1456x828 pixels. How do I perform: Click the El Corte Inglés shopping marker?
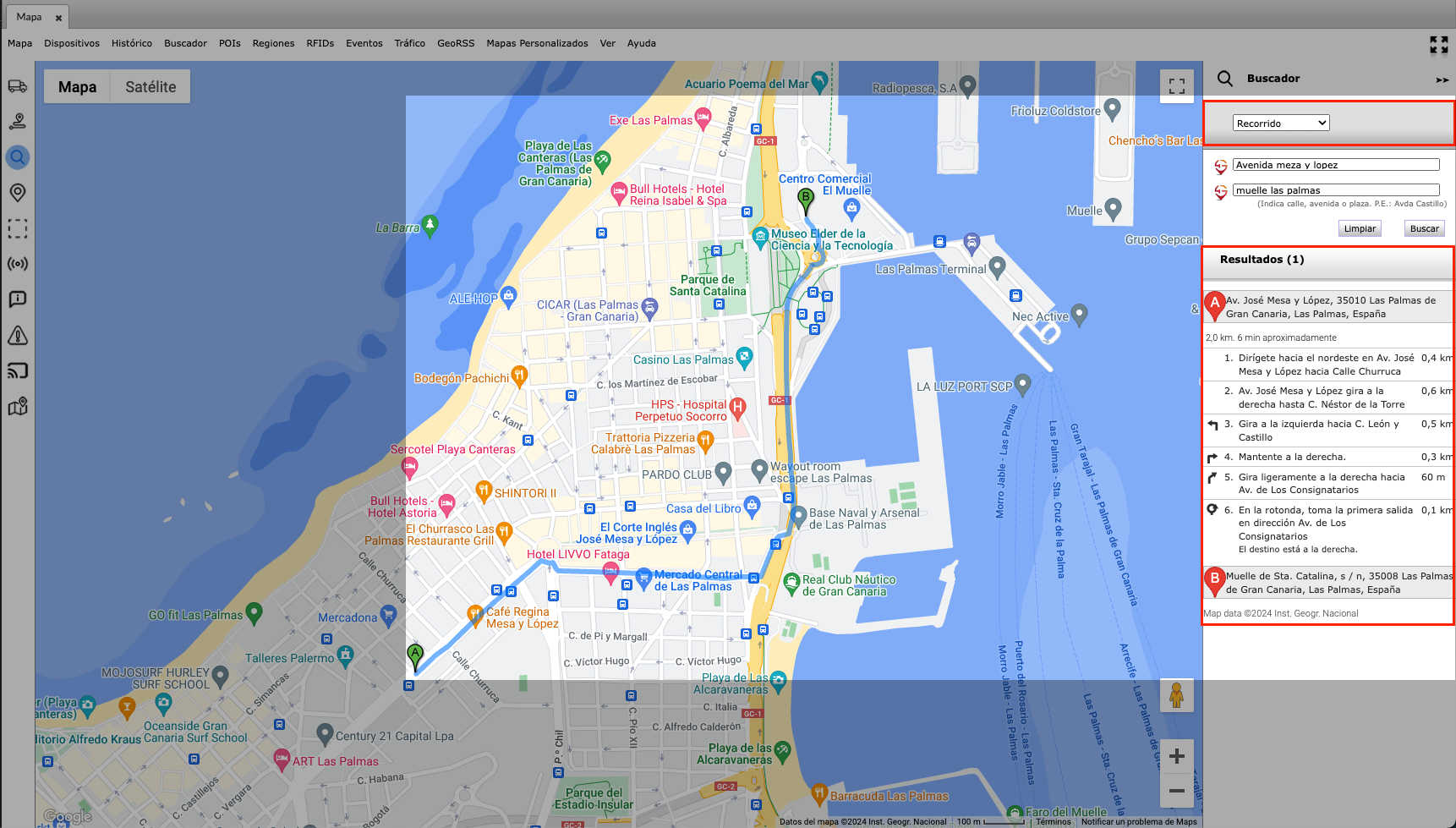(687, 530)
